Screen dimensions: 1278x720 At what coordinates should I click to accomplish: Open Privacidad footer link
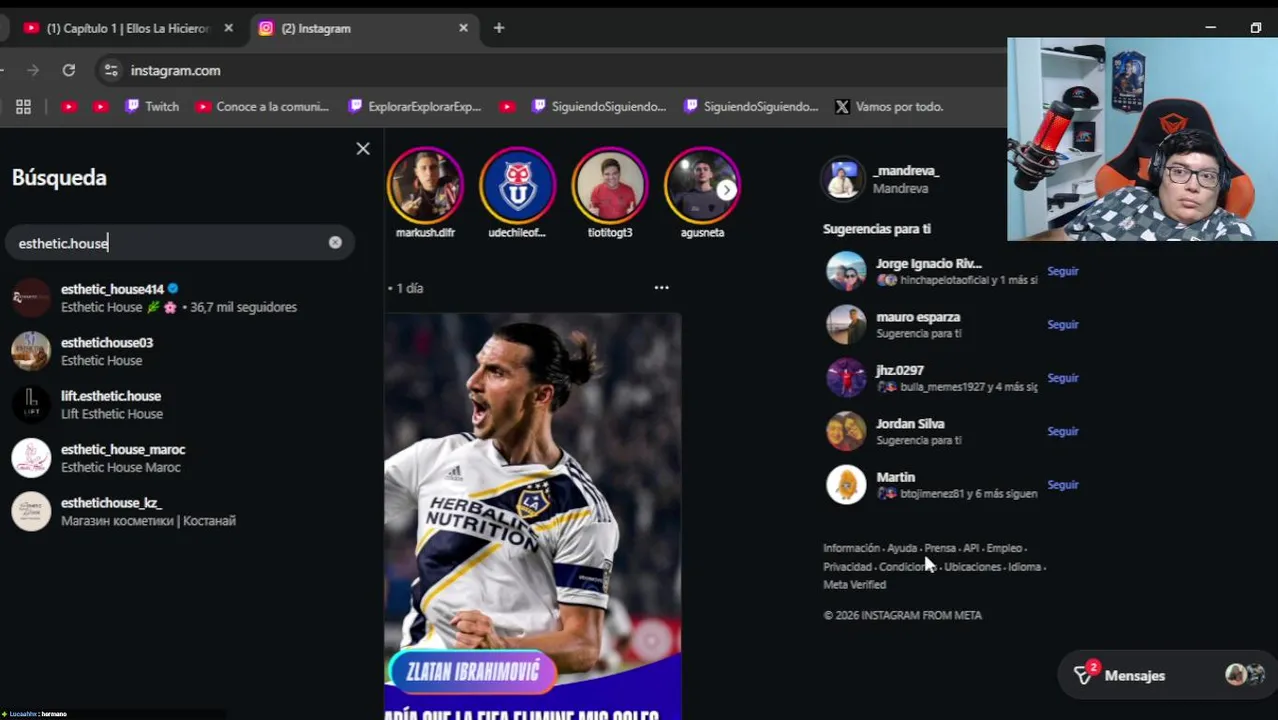point(847,567)
